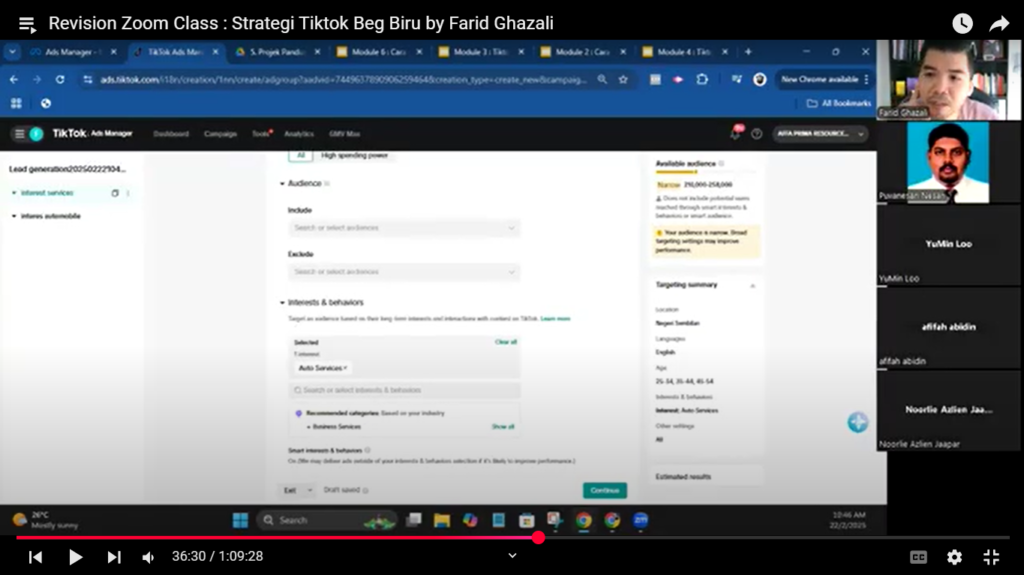The width and height of the screenshot is (1024, 575).
Task: Collapse the Interests & behaviors section
Action: point(282,303)
